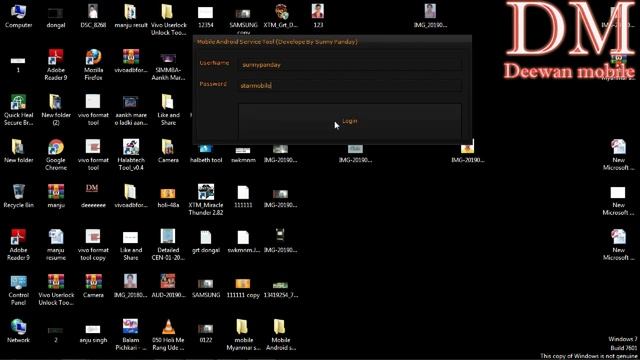Open the Mobile Android s... folder

[x=281, y=335]
